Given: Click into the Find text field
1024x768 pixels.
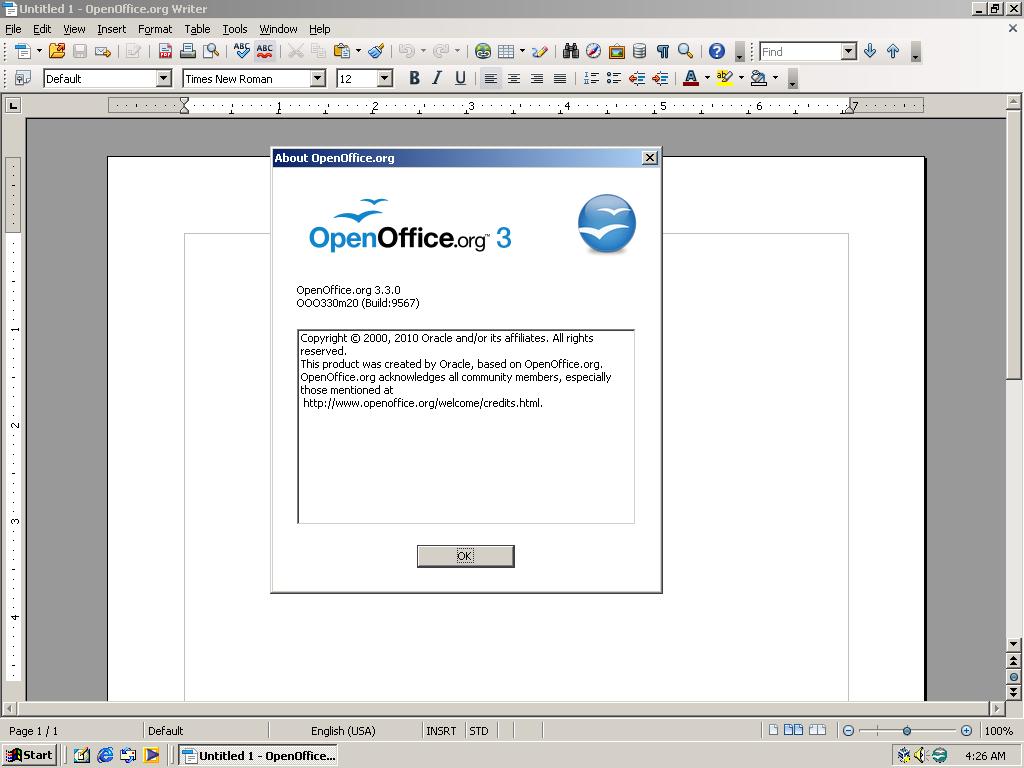Looking at the screenshot, I should click(801, 52).
